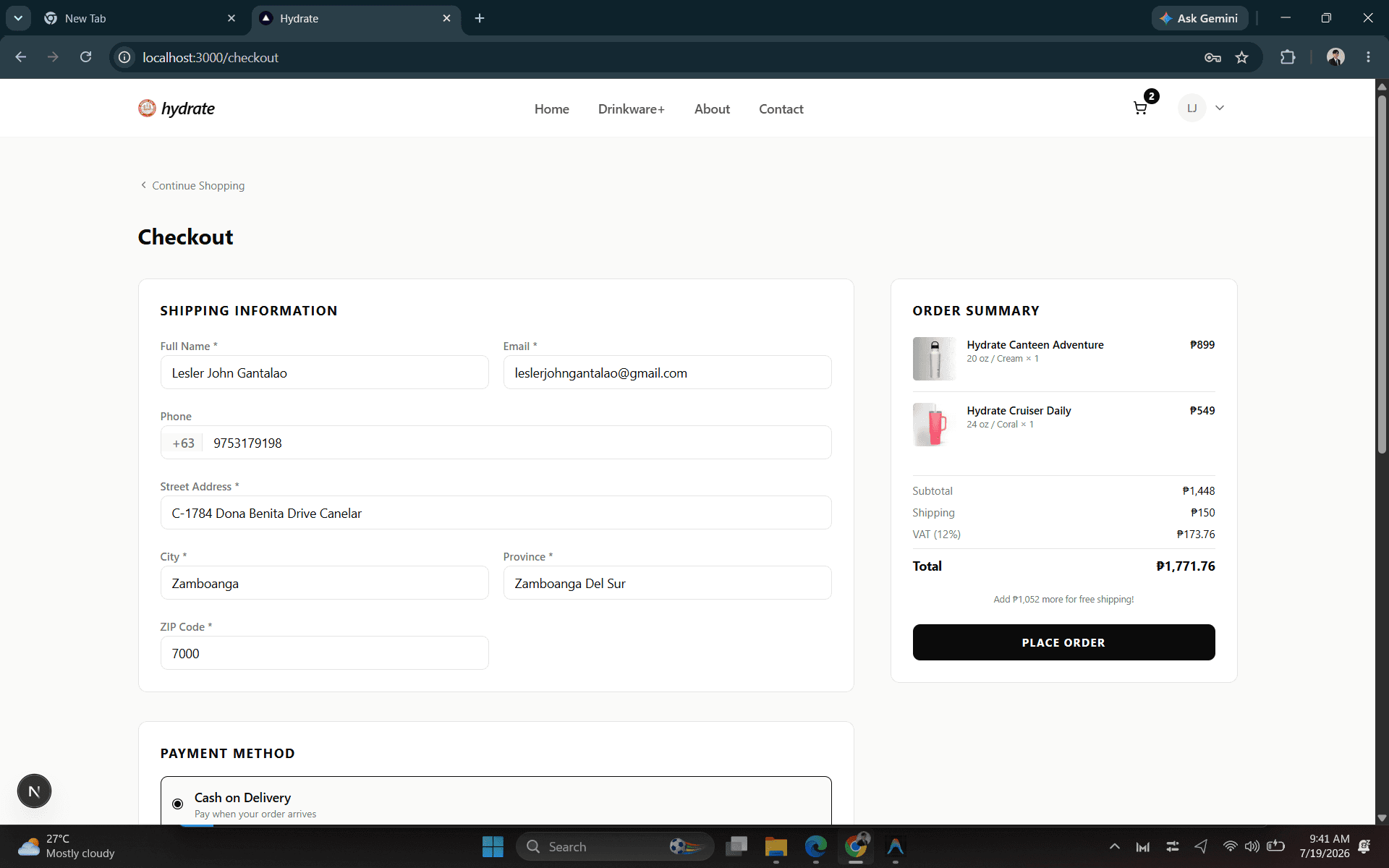Click Hydrate Canteen Adventure thumbnail

[x=934, y=359]
